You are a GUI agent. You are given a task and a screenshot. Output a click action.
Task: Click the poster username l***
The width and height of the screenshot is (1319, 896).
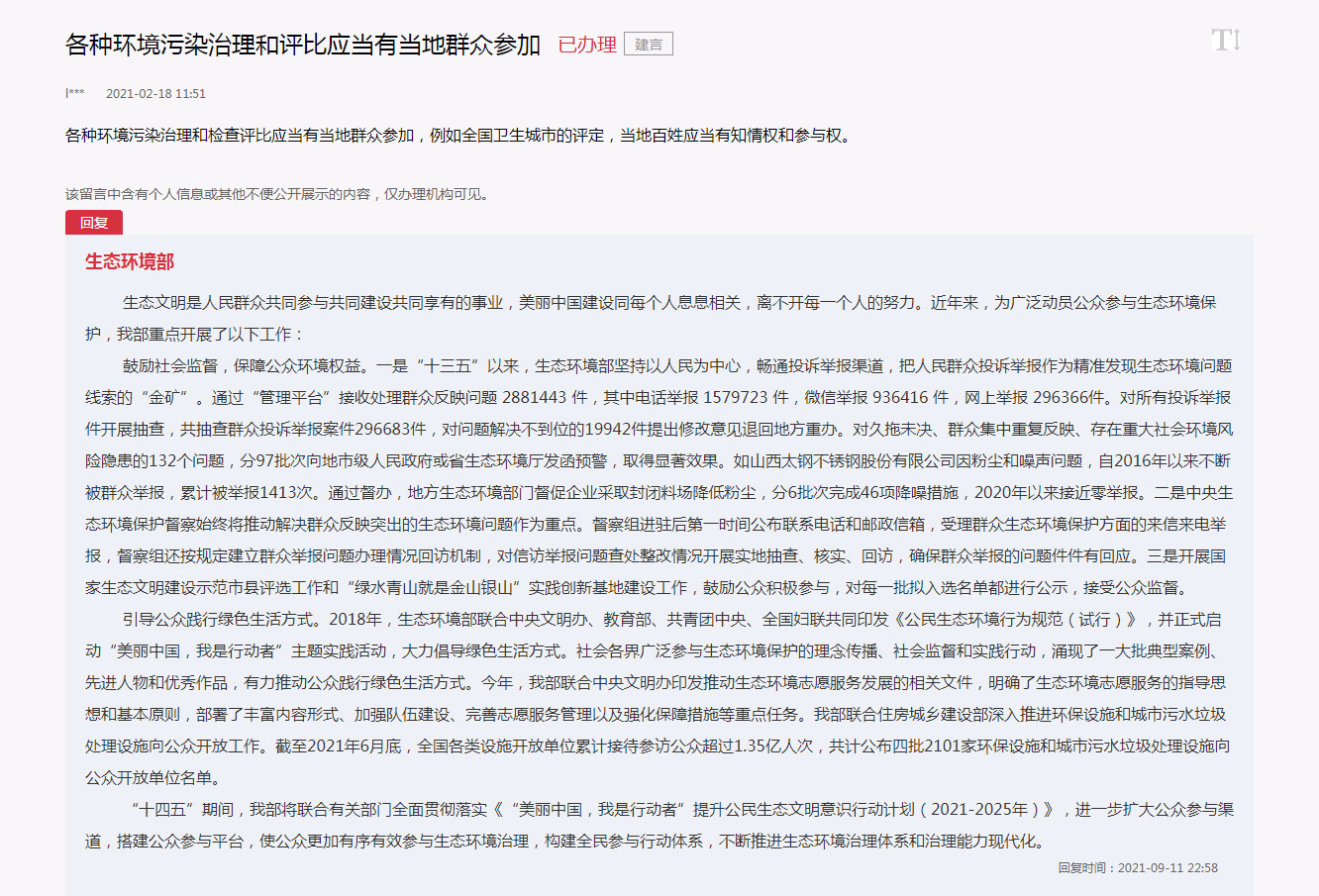pyautogui.click(x=75, y=94)
